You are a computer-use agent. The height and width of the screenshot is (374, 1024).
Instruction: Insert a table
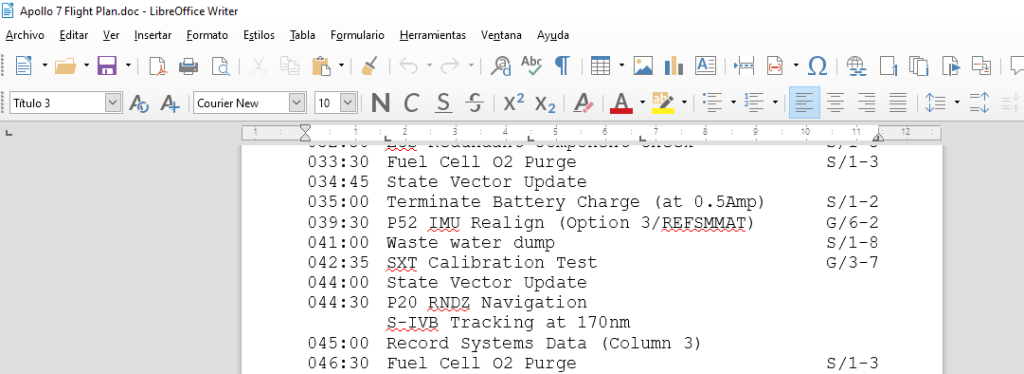[x=600, y=65]
